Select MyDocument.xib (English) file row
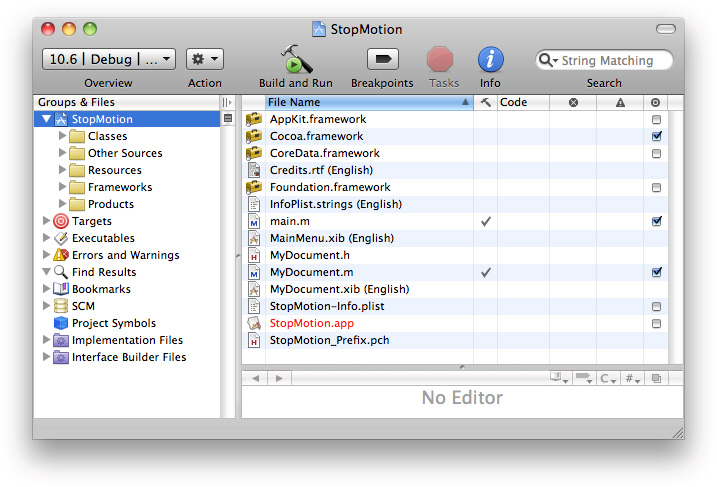 pyautogui.click(x=455, y=289)
